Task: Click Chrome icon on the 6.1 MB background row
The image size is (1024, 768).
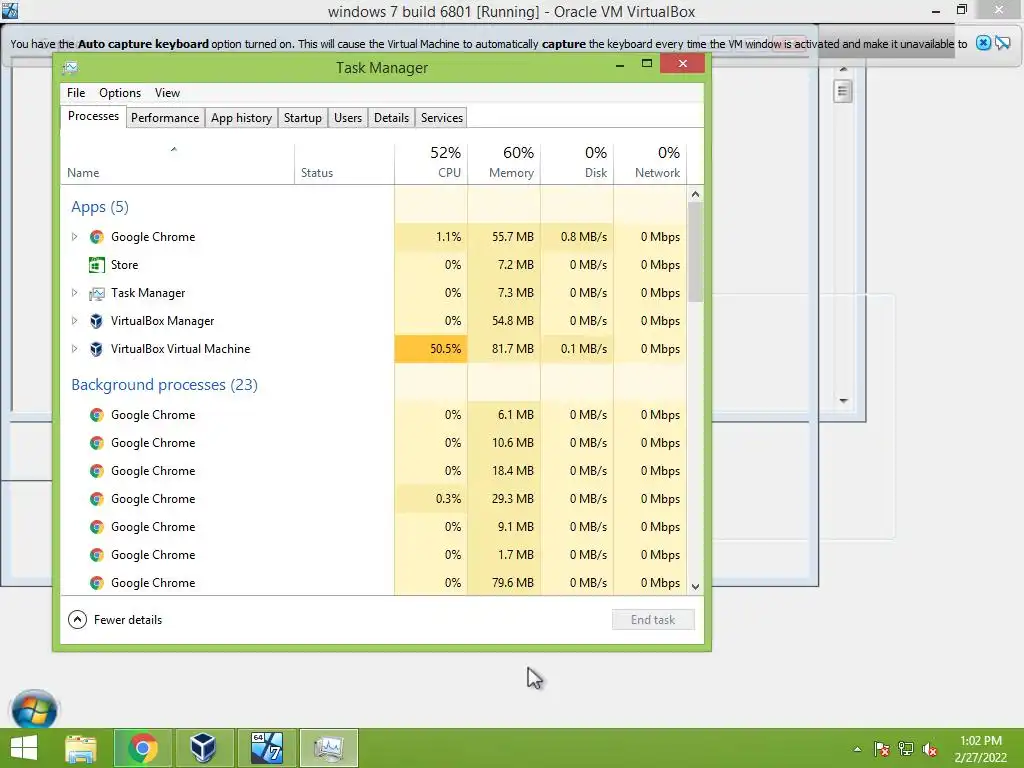Action: [x=97, y=415]
